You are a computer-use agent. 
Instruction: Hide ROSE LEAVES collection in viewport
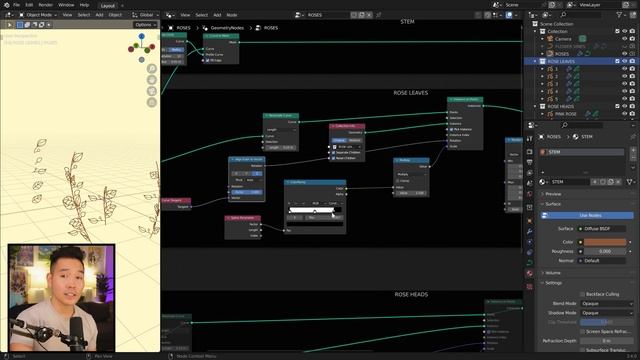coord(624,61)
